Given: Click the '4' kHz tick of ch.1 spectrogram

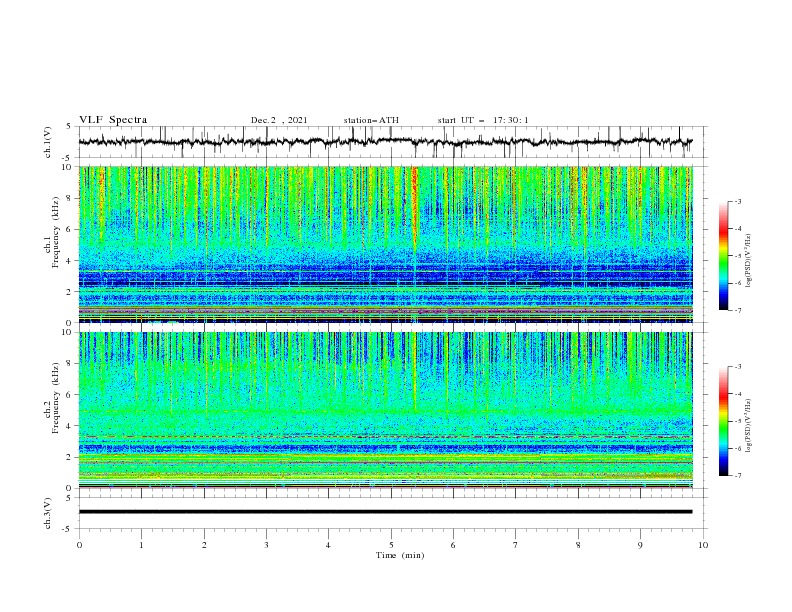Looking at the screenshot, I should (71, 261).
